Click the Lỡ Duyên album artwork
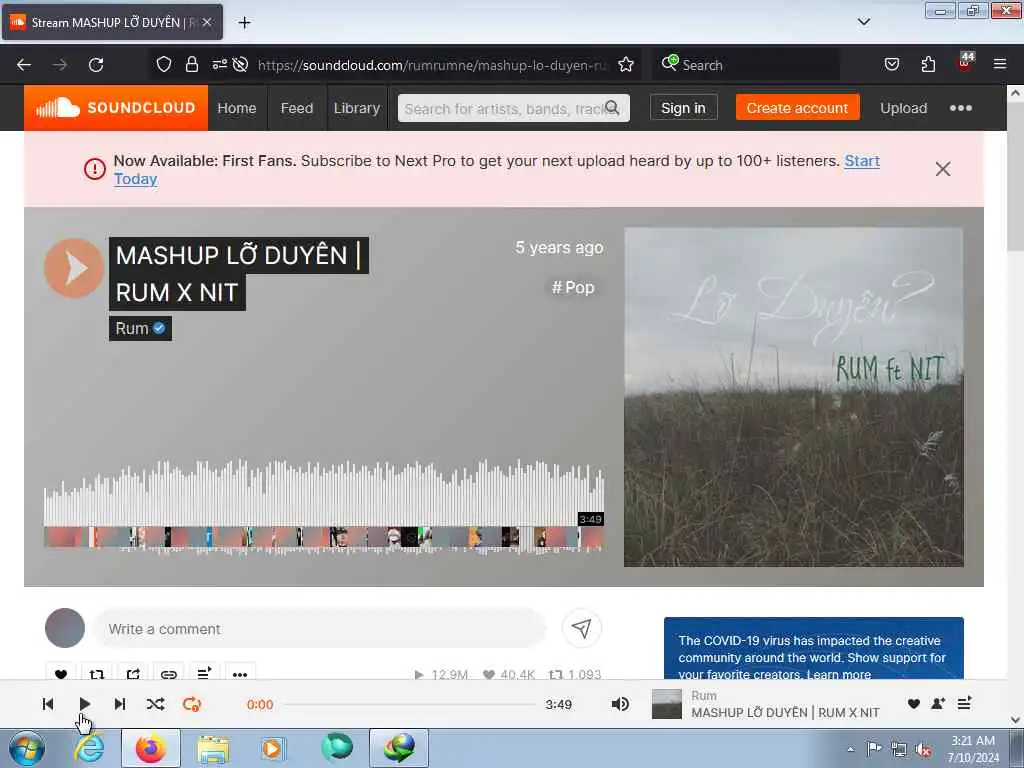 point(793,397)
